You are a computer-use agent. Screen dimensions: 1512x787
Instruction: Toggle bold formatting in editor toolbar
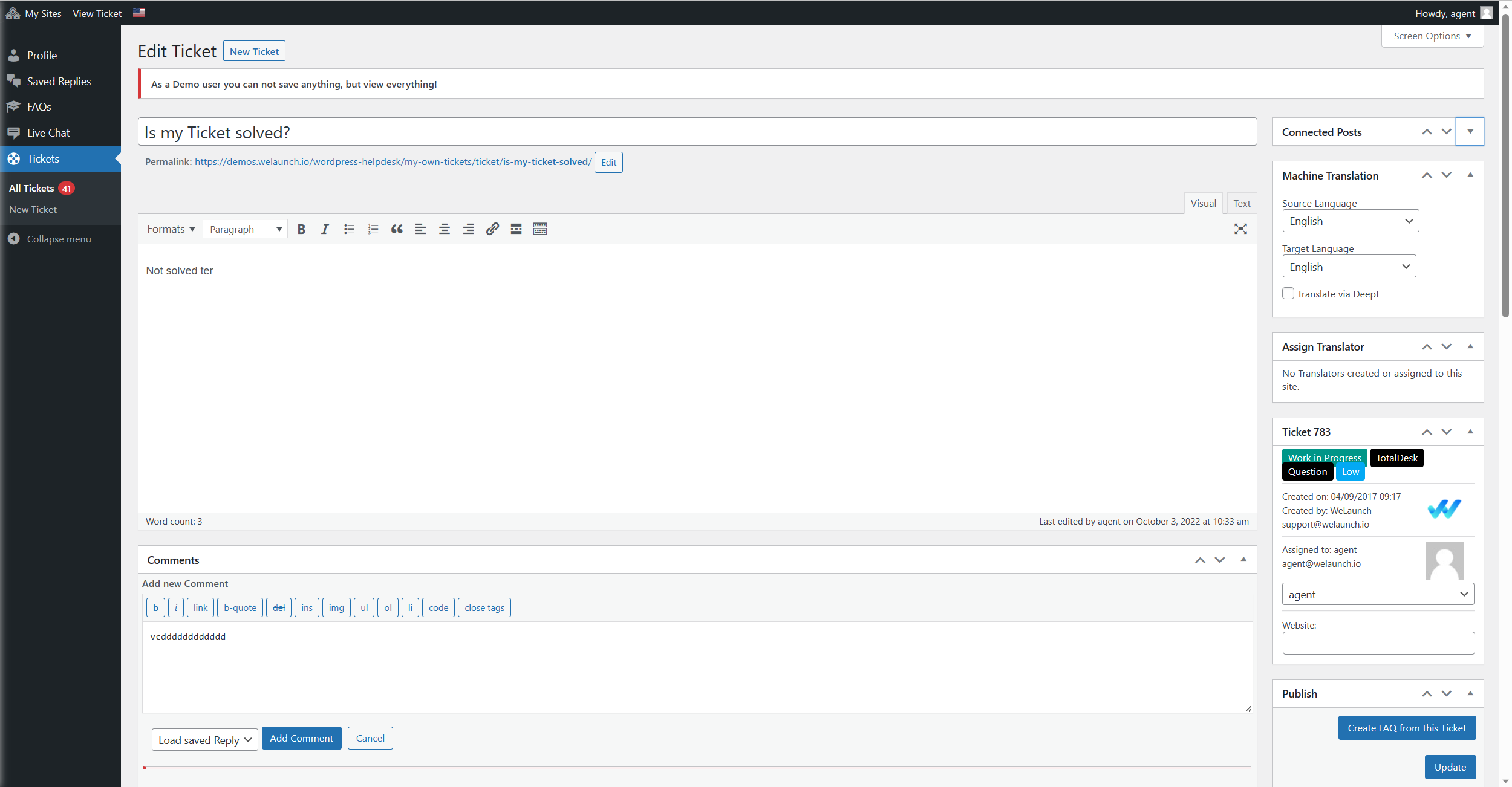point(301,229)
